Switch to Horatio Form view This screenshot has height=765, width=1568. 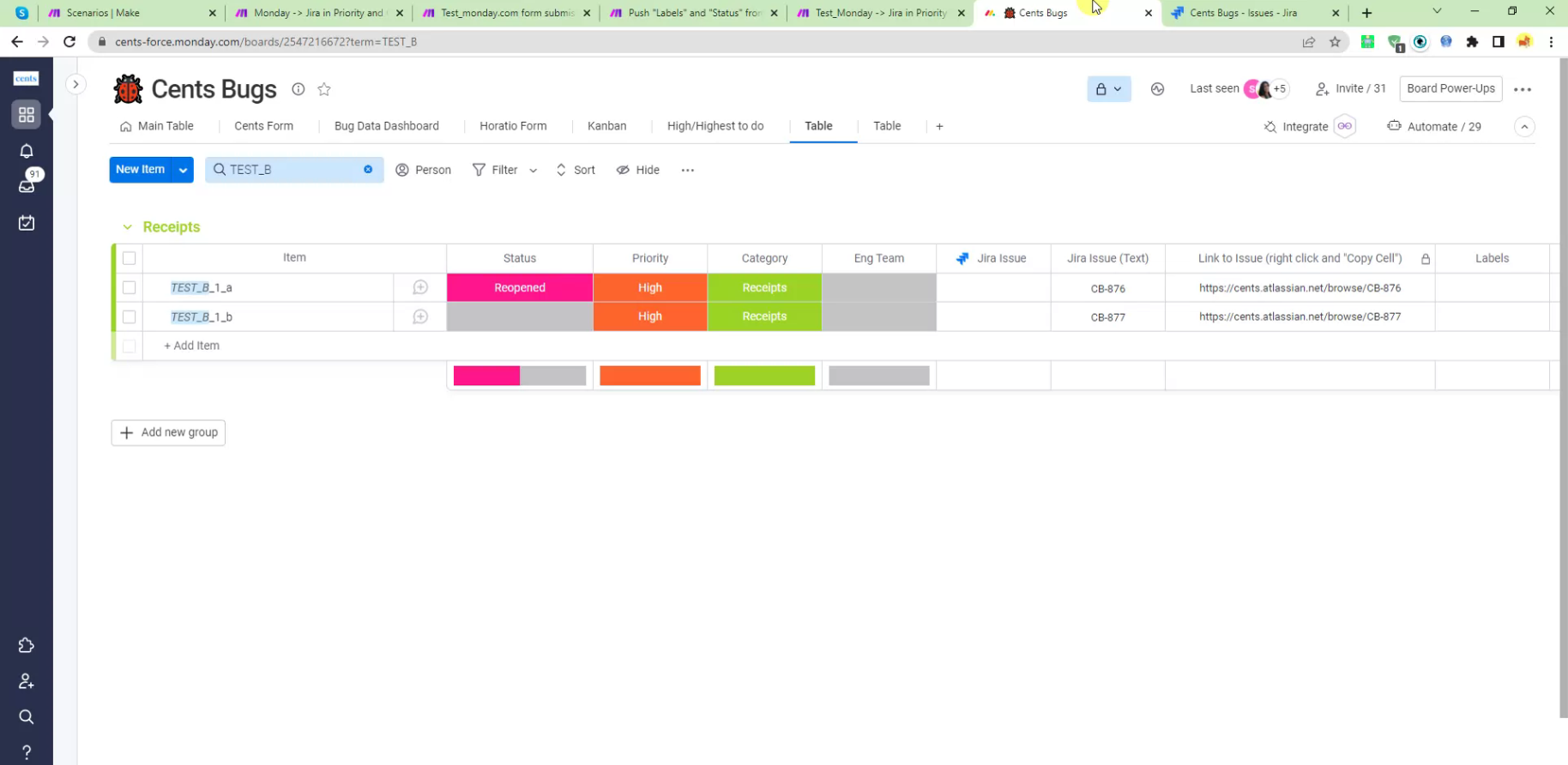513,126
